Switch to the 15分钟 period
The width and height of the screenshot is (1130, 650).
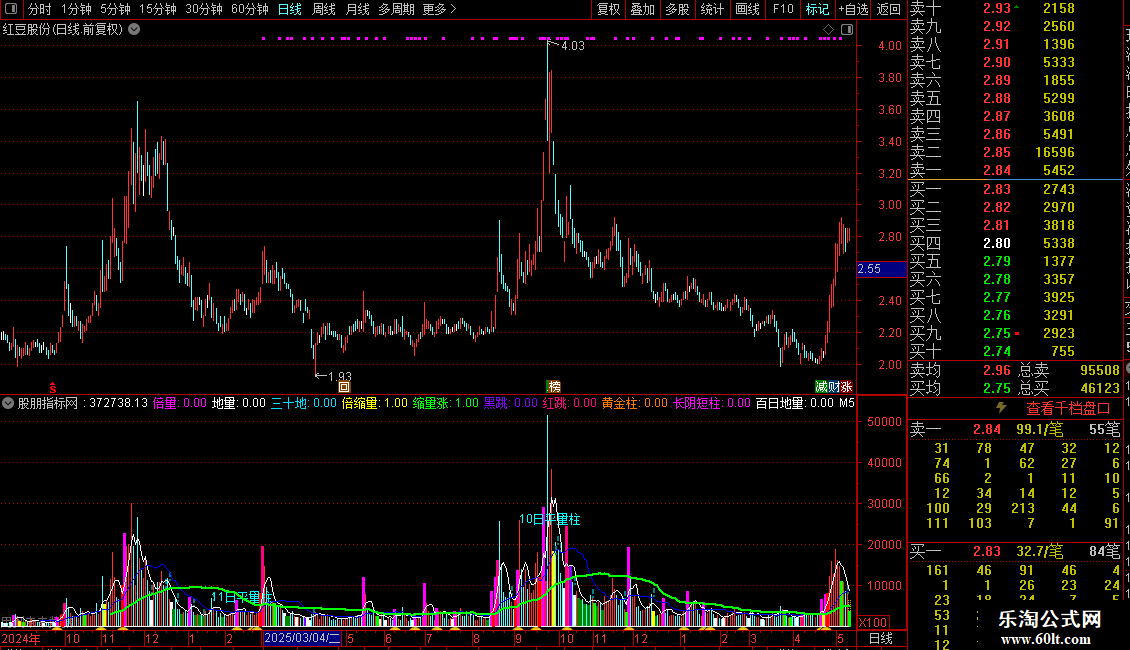[x=158, y=9]
